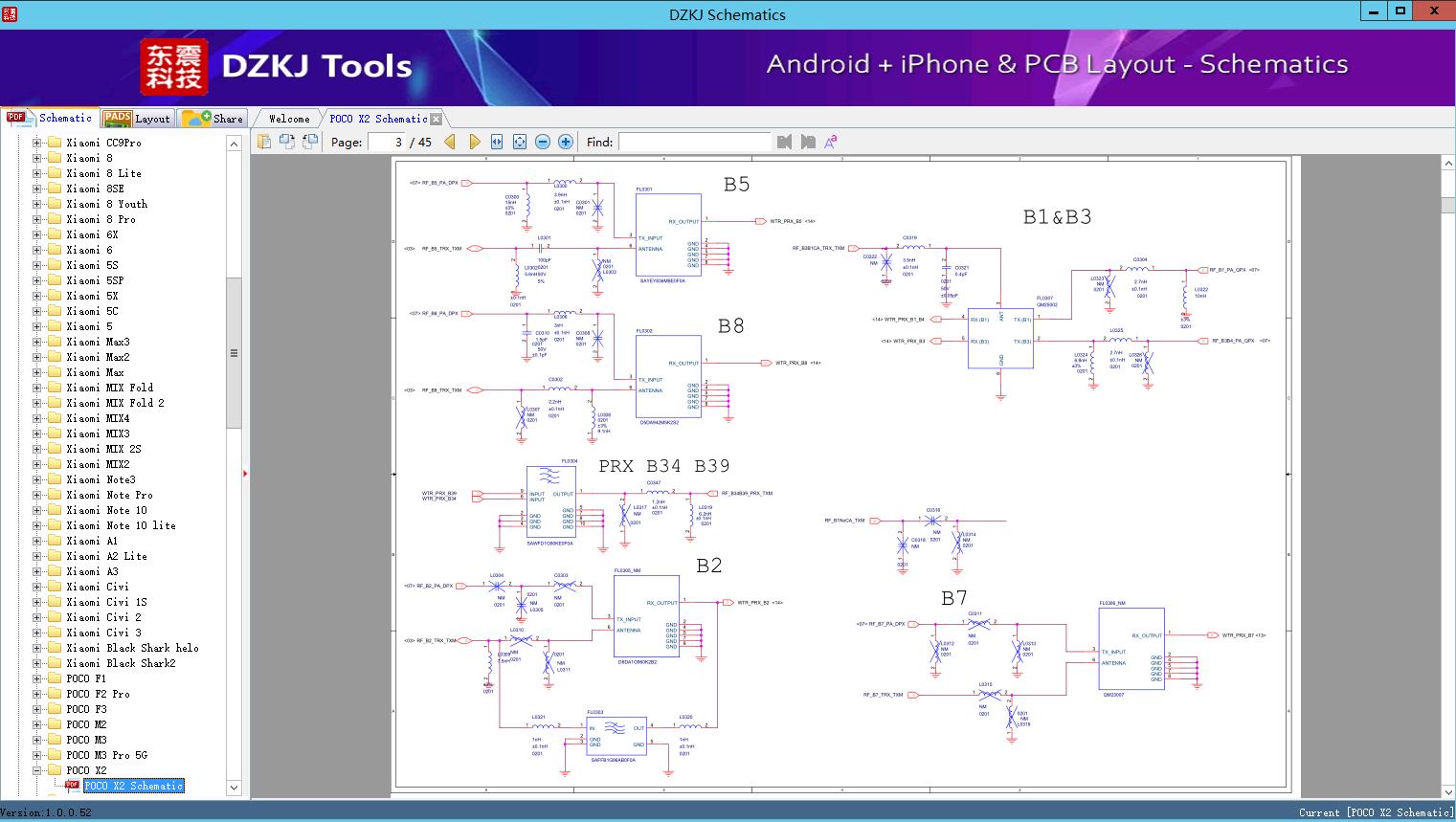1456x822 pixels.
Task: Click the folder icon for Xiaomi Max
Action: [55, 372]
